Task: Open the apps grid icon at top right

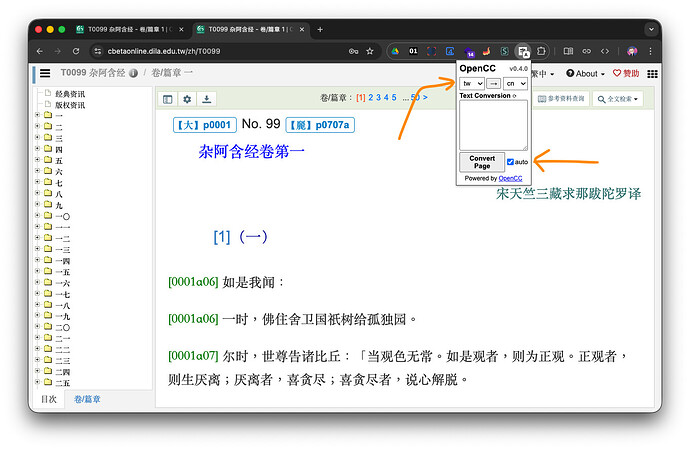Action: pos(652,73)
